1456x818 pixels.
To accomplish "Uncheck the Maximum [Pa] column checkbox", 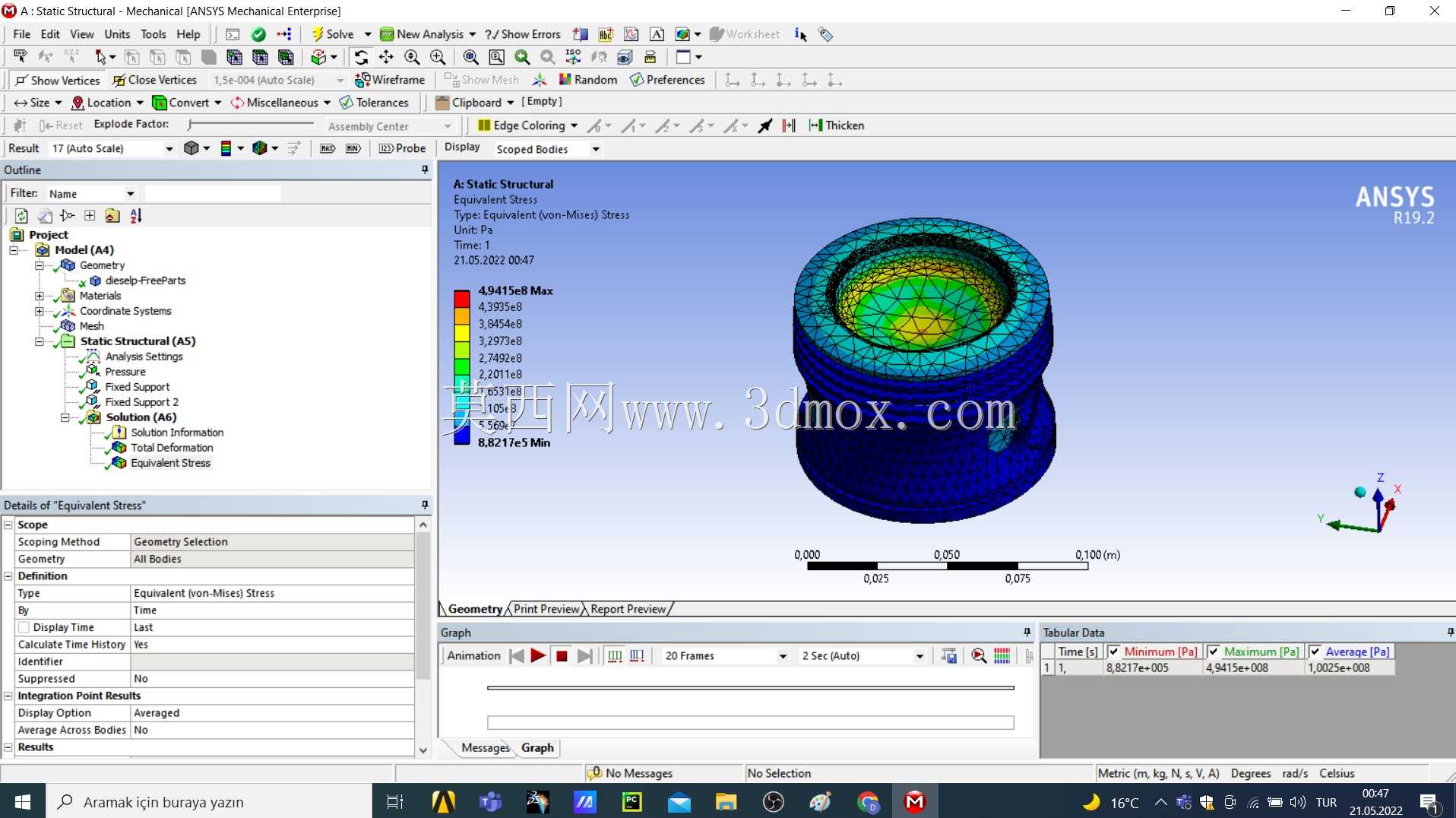I will coord(1214,652).
